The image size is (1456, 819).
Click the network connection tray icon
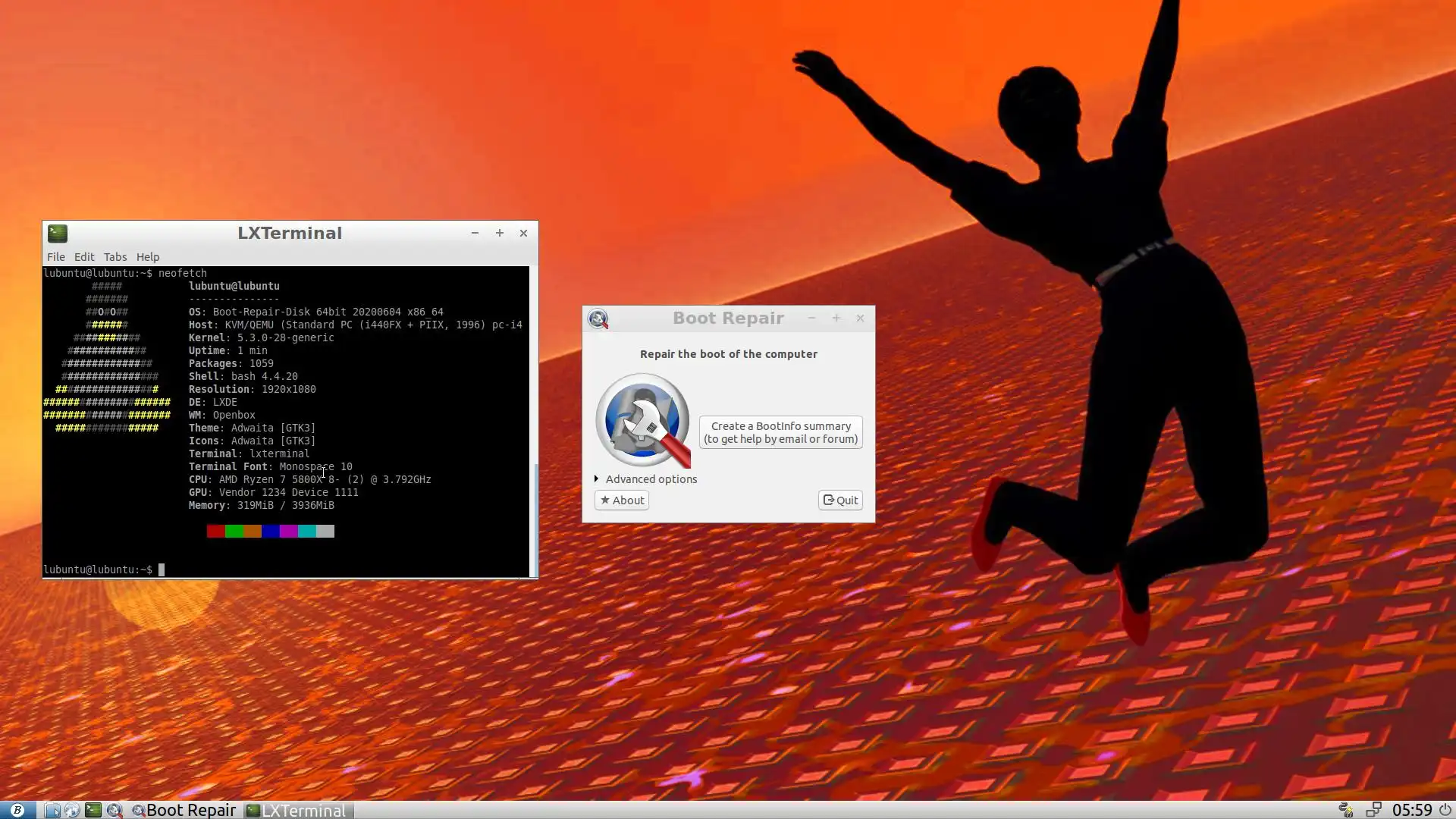click(x=1373, y=810)
